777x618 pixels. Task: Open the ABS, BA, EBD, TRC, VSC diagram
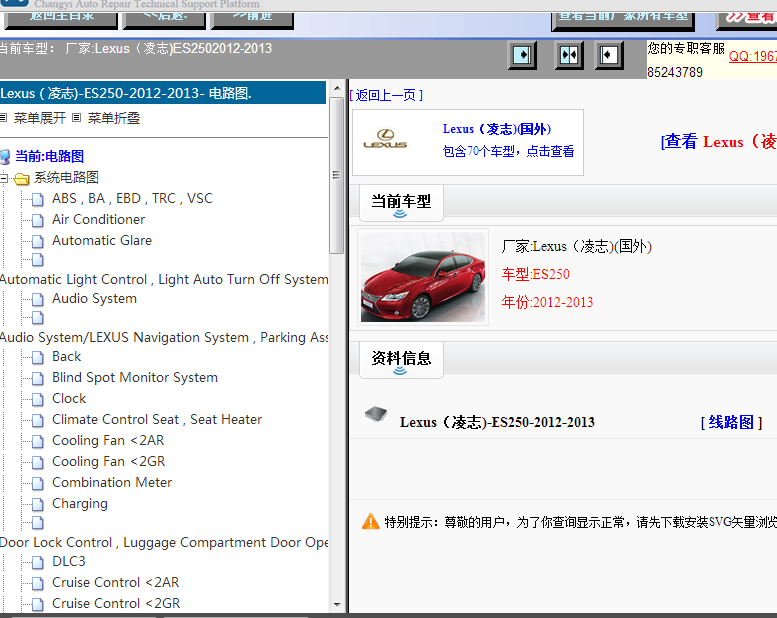tap(132, 199)
